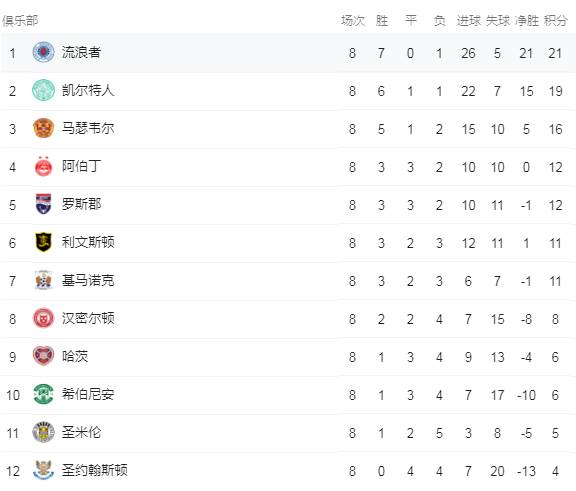
Task: Click the 圣约翰斯顿 team name
Action: tap(95, 470)
